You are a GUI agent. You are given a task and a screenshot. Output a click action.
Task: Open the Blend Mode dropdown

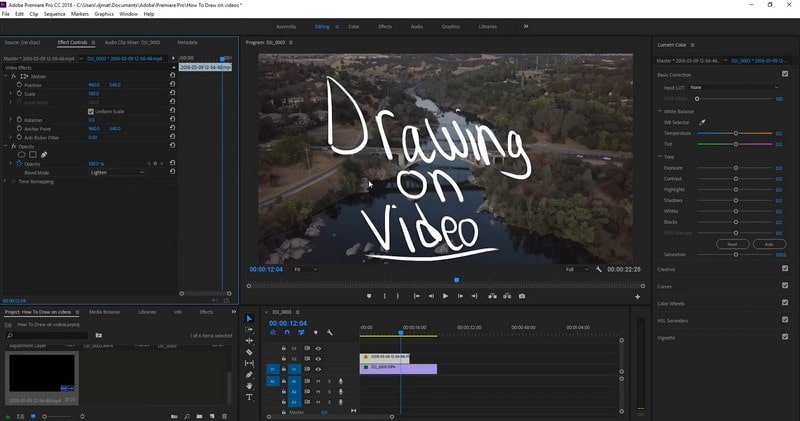point(116,172)
